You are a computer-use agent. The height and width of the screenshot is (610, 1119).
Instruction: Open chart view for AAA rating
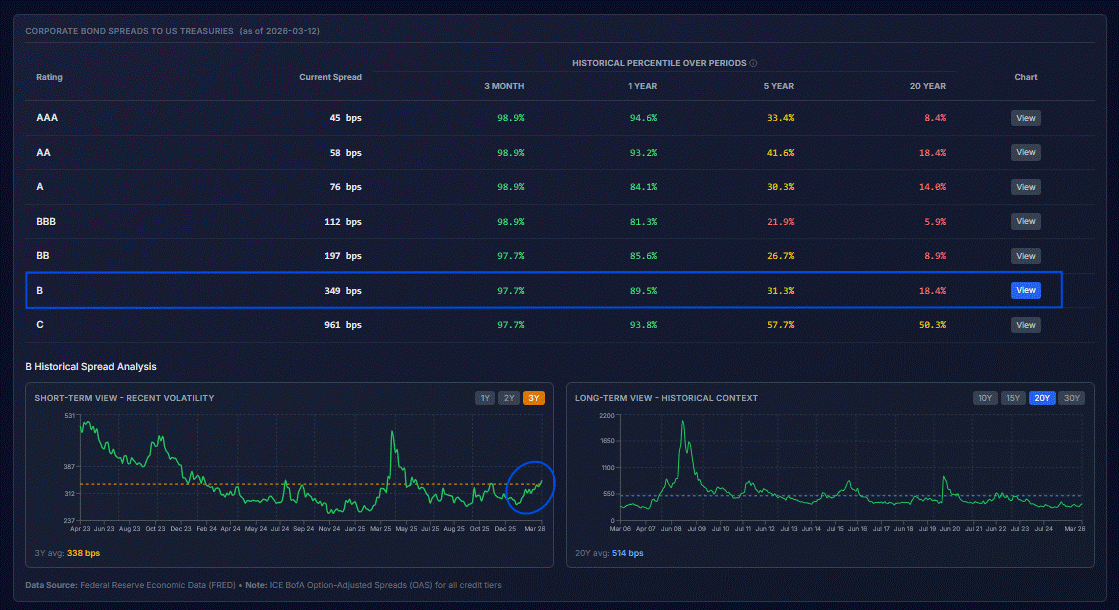1025,118
